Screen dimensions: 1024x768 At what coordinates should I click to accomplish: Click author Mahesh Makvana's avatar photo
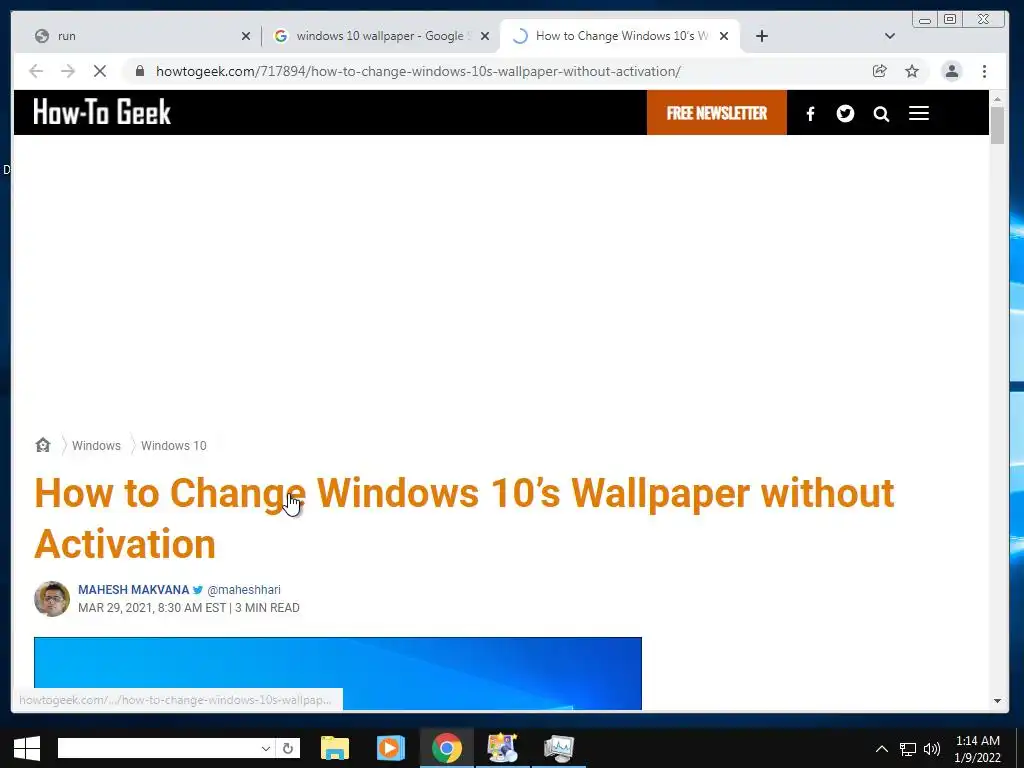[x=52, y=599]
